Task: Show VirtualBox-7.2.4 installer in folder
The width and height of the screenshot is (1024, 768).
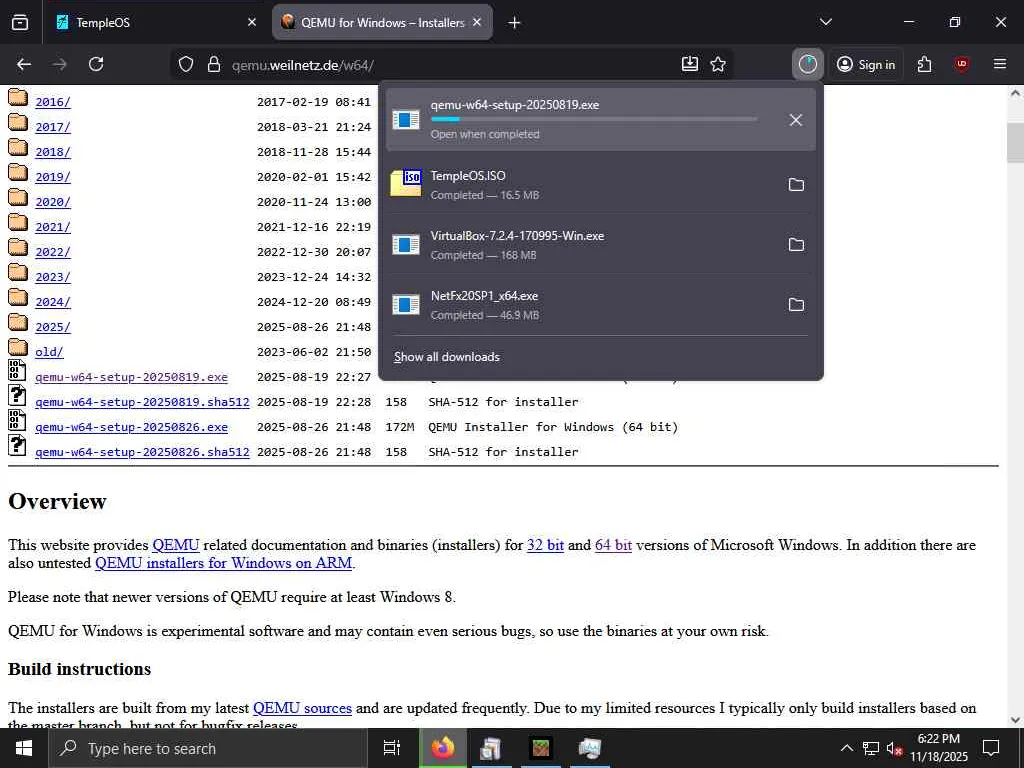Action: tap(796, 245)
